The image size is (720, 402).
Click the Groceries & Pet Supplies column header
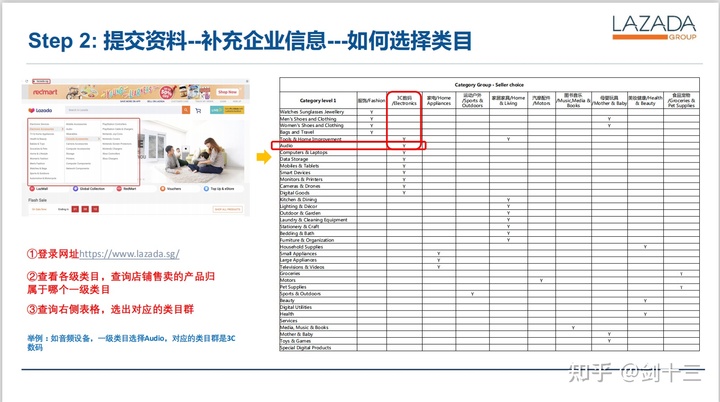[681, 100]
